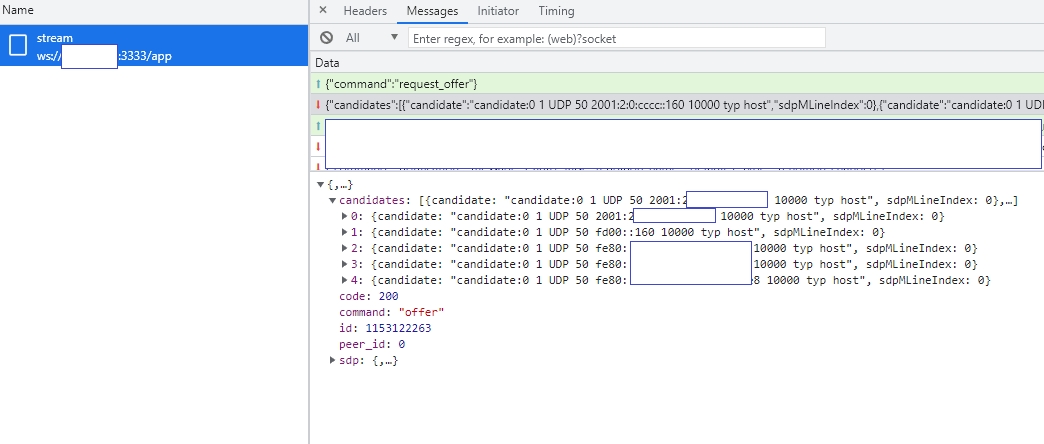Close the request details panel

point(322,11)
